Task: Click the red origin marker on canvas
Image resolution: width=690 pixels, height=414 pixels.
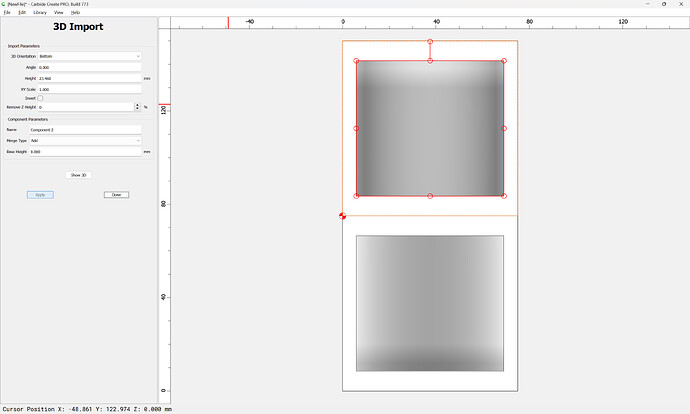Action: (342, 216)
